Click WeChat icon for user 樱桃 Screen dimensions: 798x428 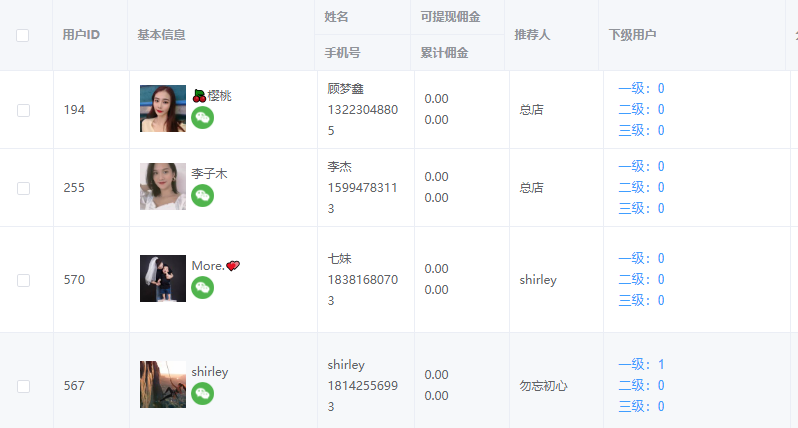(203, 118)
